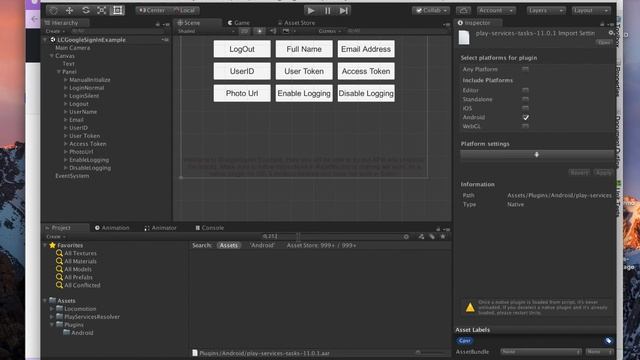640x360 pixels.
Task: Toggle the Center pivot mode button
Action: (152, 10)
